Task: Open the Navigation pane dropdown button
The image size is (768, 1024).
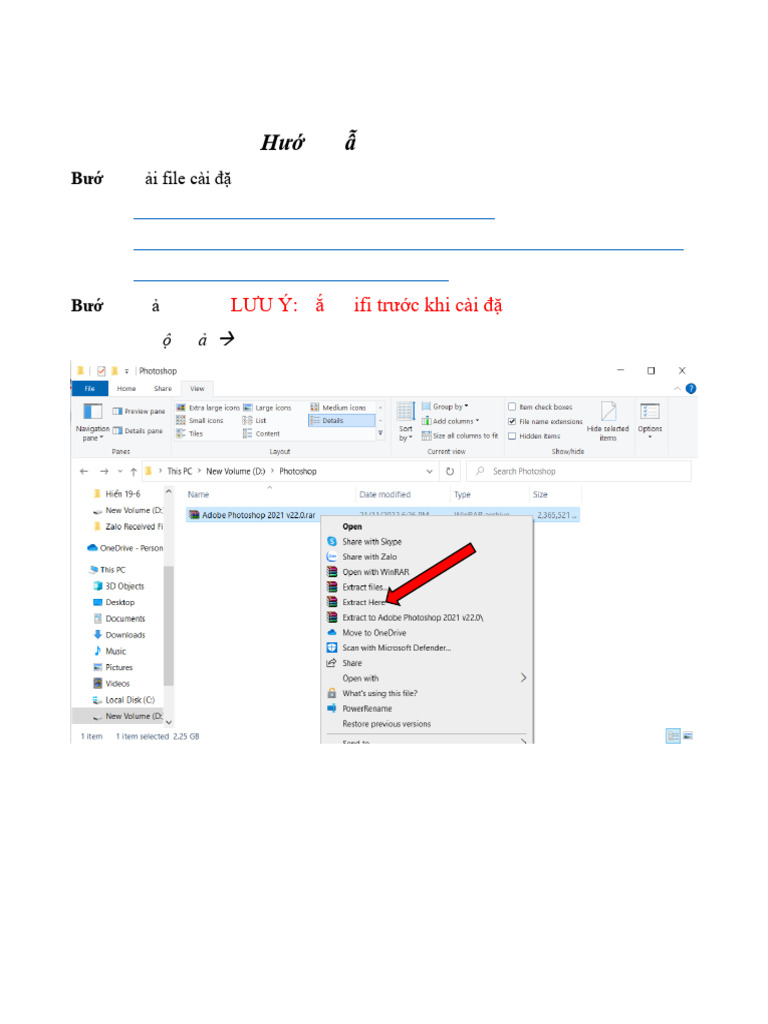Action: tap(92, 421)
